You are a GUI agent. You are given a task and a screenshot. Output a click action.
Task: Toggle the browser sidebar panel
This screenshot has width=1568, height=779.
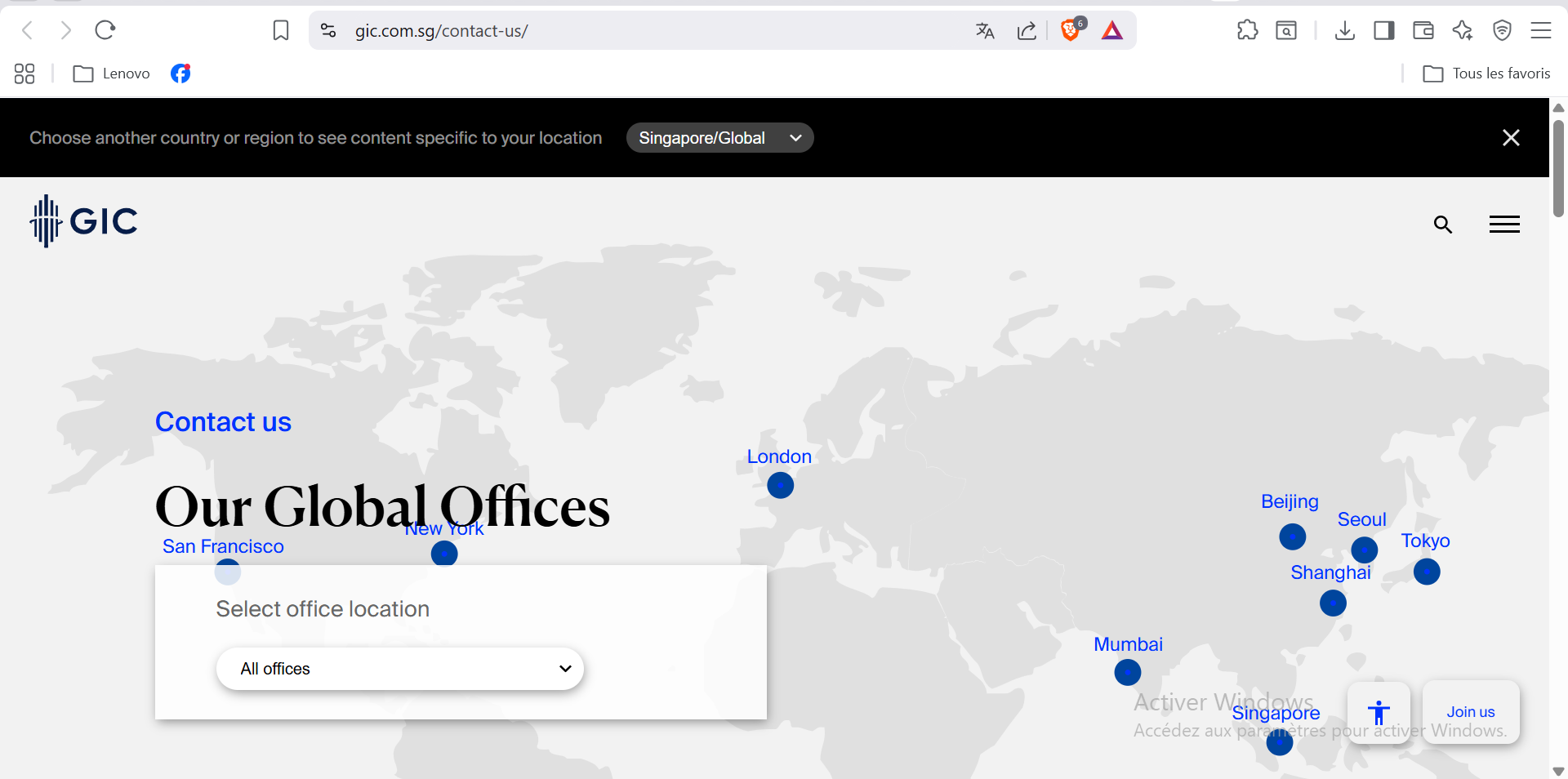coord(1383,31)
